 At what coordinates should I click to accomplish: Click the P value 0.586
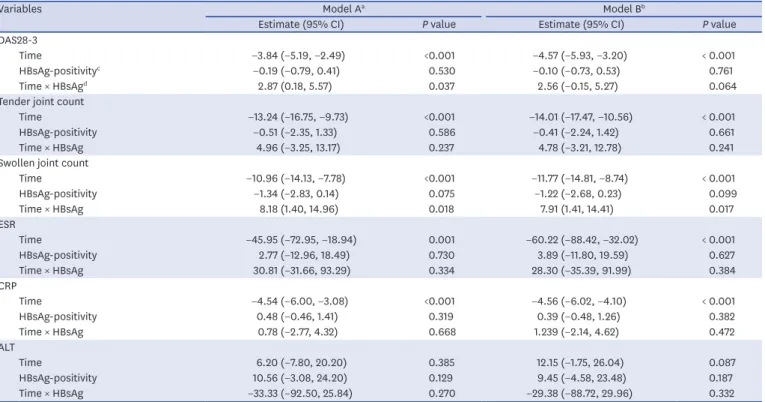[x=442, y=132]
